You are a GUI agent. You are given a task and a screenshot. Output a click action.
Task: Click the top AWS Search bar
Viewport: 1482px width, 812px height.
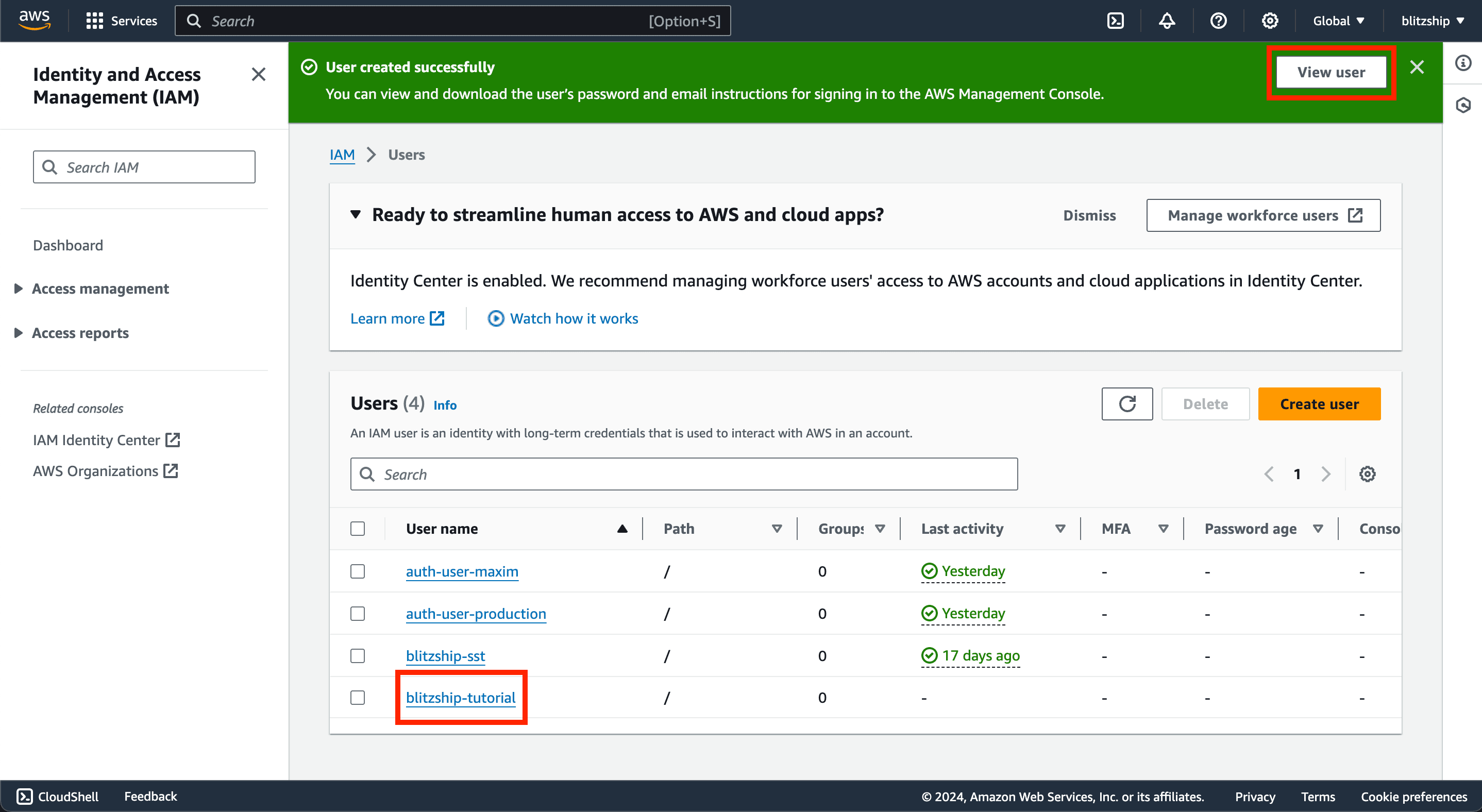(453, 21)
